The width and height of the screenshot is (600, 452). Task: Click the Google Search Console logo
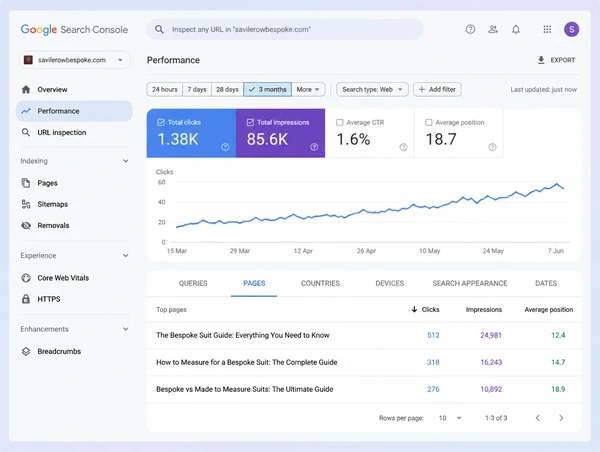coord(74,29)
